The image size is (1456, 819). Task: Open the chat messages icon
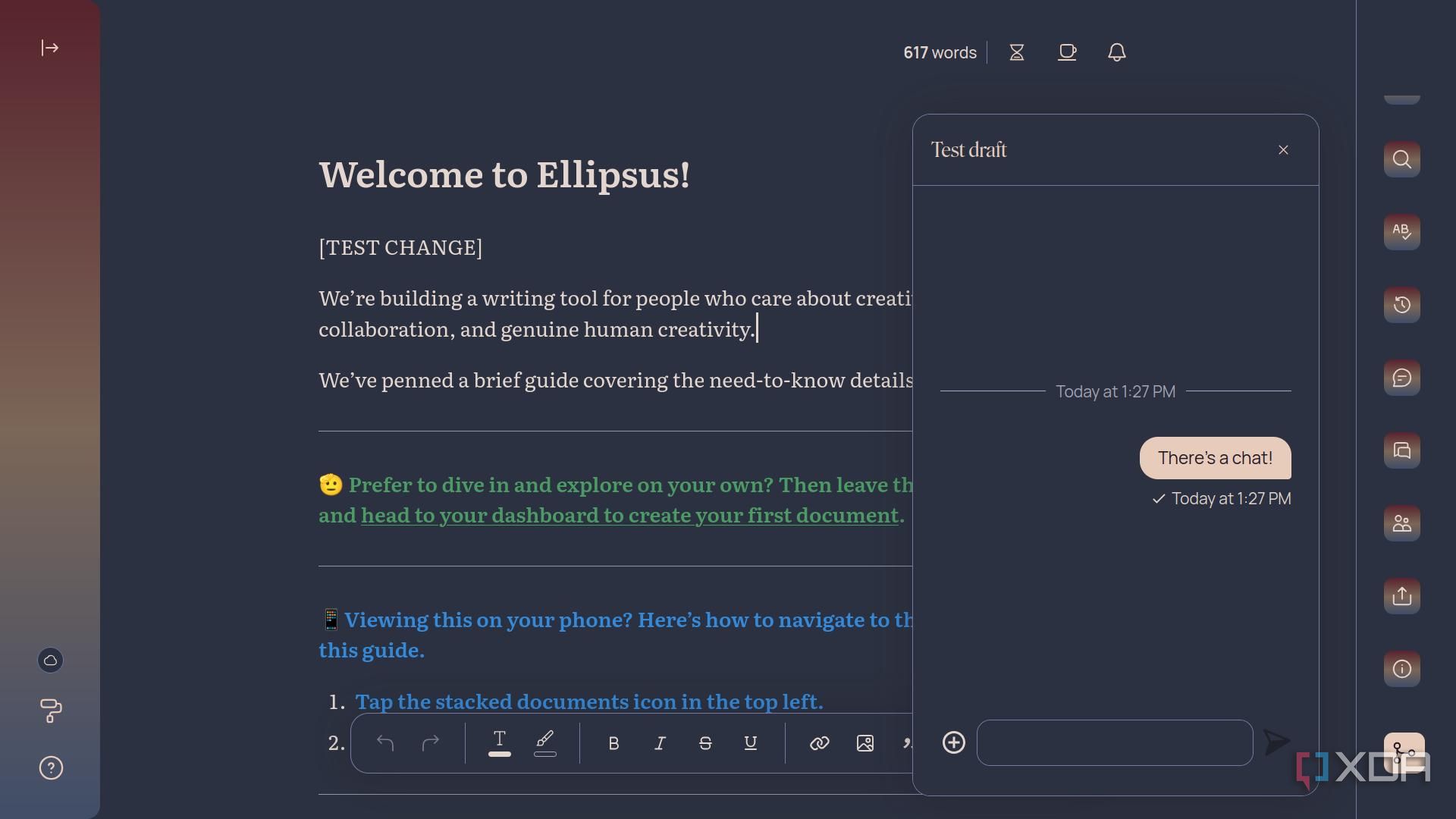(1402, 450)
